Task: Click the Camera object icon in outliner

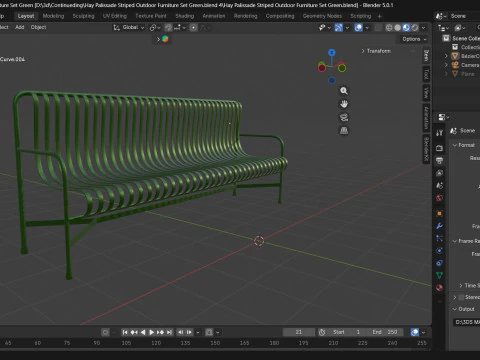Action: (455, 65)
